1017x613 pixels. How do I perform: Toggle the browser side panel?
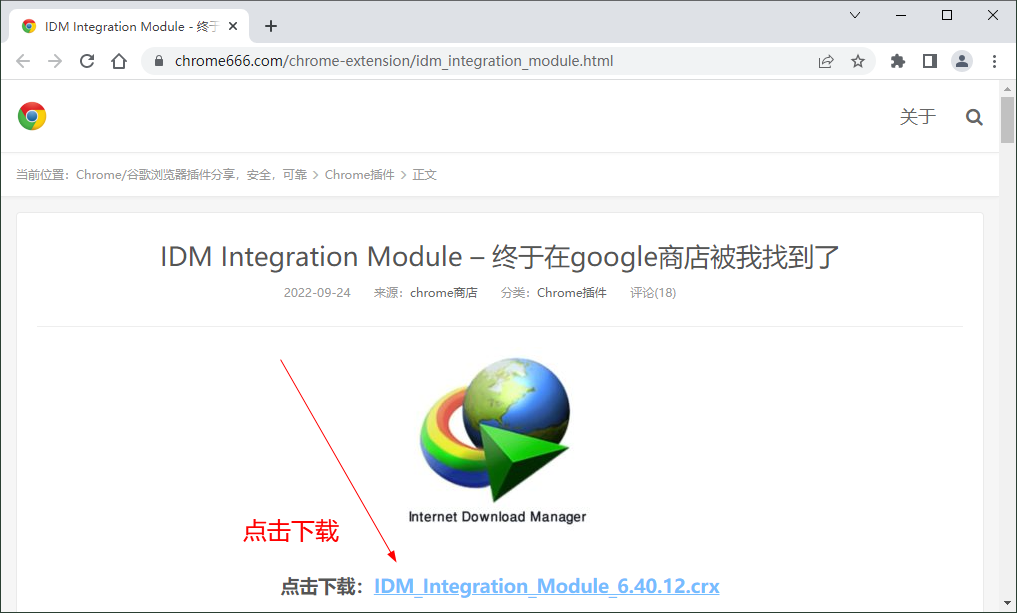(x=929, y=62)
